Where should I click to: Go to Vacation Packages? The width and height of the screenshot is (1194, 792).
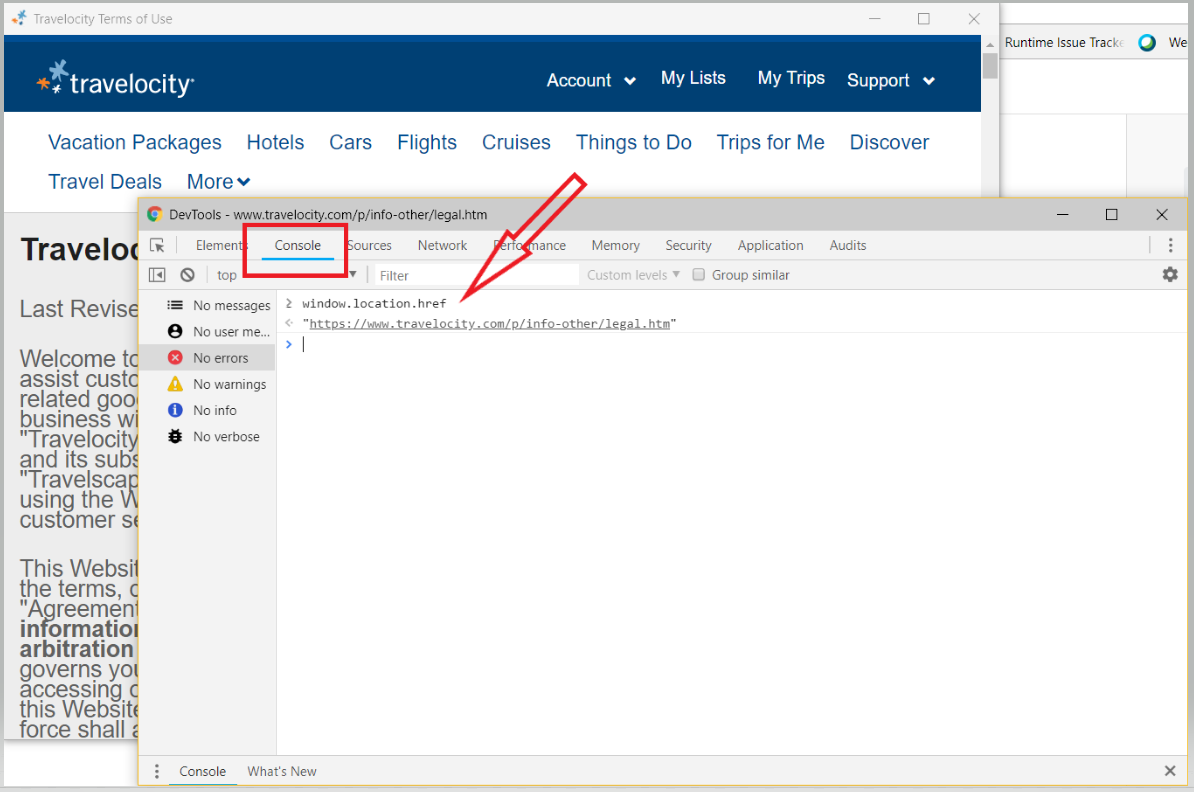135,142
